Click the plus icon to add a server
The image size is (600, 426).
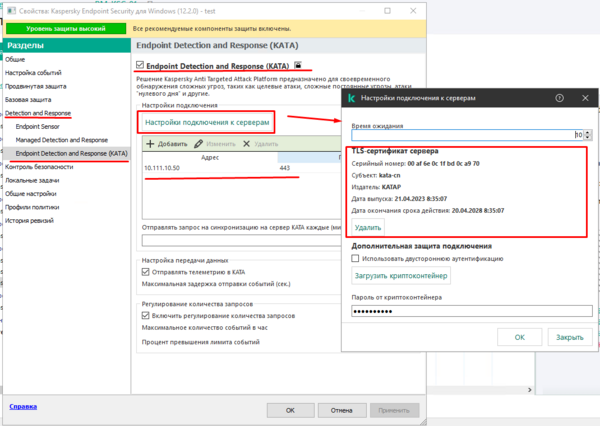click(151, 144)
